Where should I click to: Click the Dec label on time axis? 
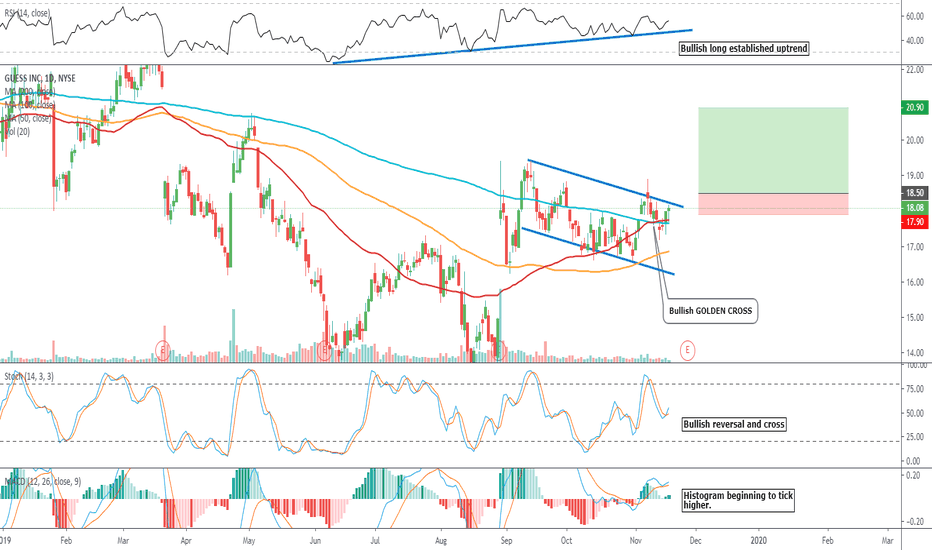pos(695,540)
